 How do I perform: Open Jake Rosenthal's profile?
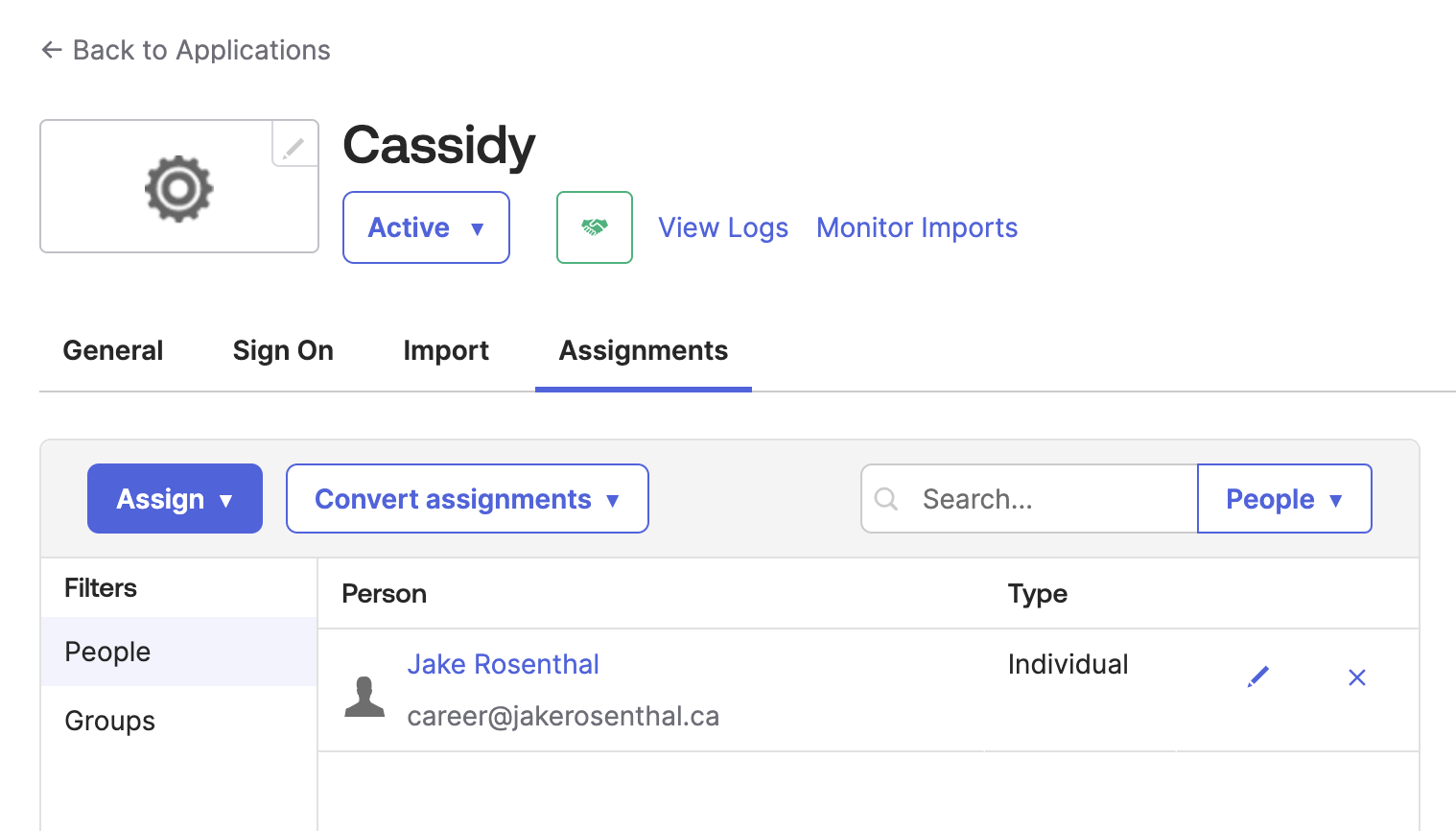(503, 664)
